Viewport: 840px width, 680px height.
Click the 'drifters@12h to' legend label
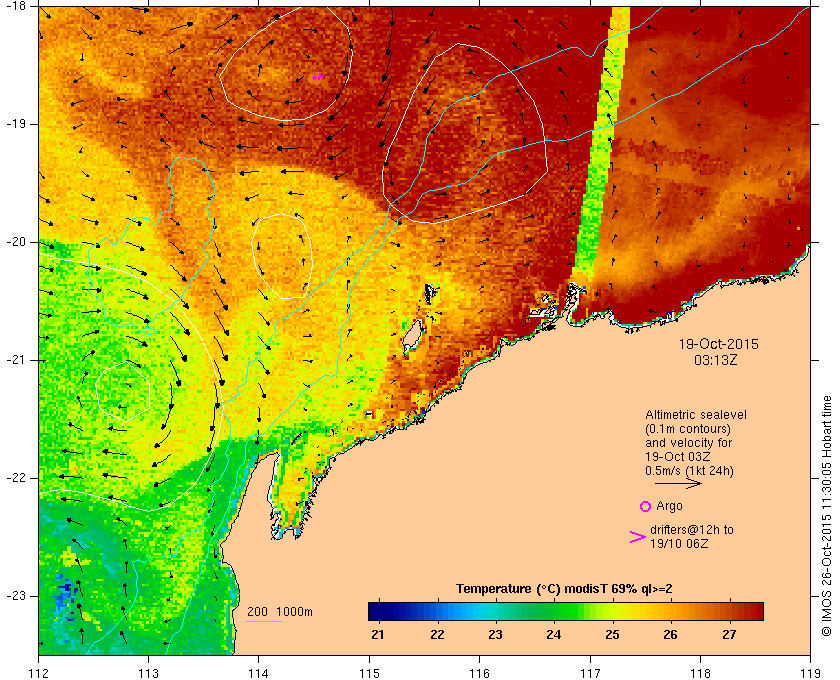coord(692,530)
